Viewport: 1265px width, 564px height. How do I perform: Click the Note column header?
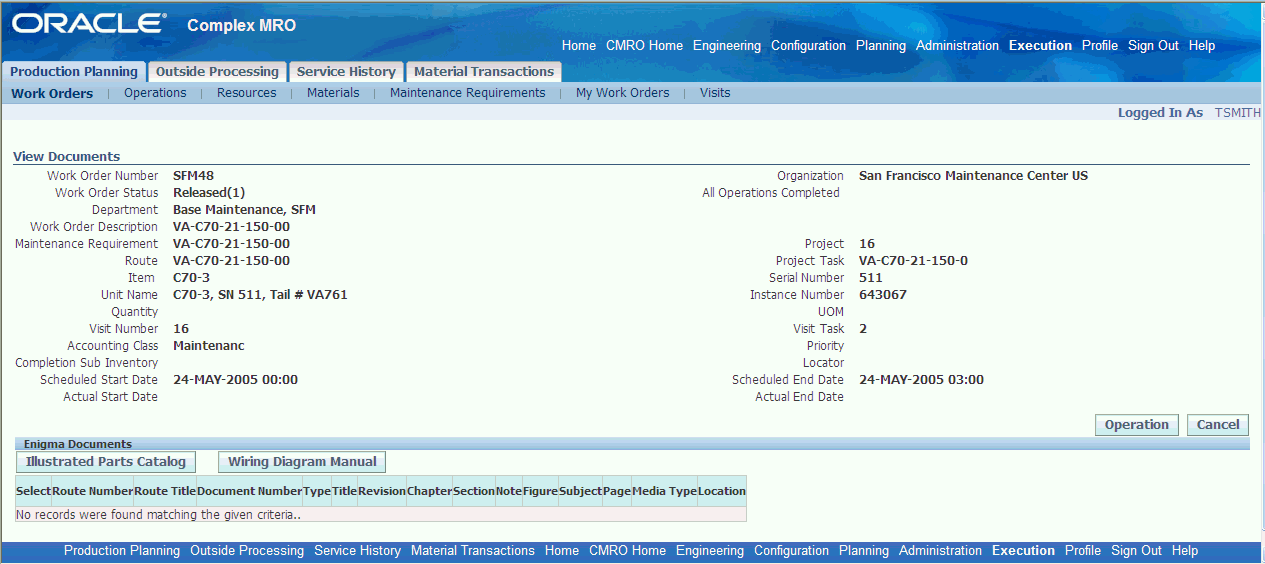(509, 491)
